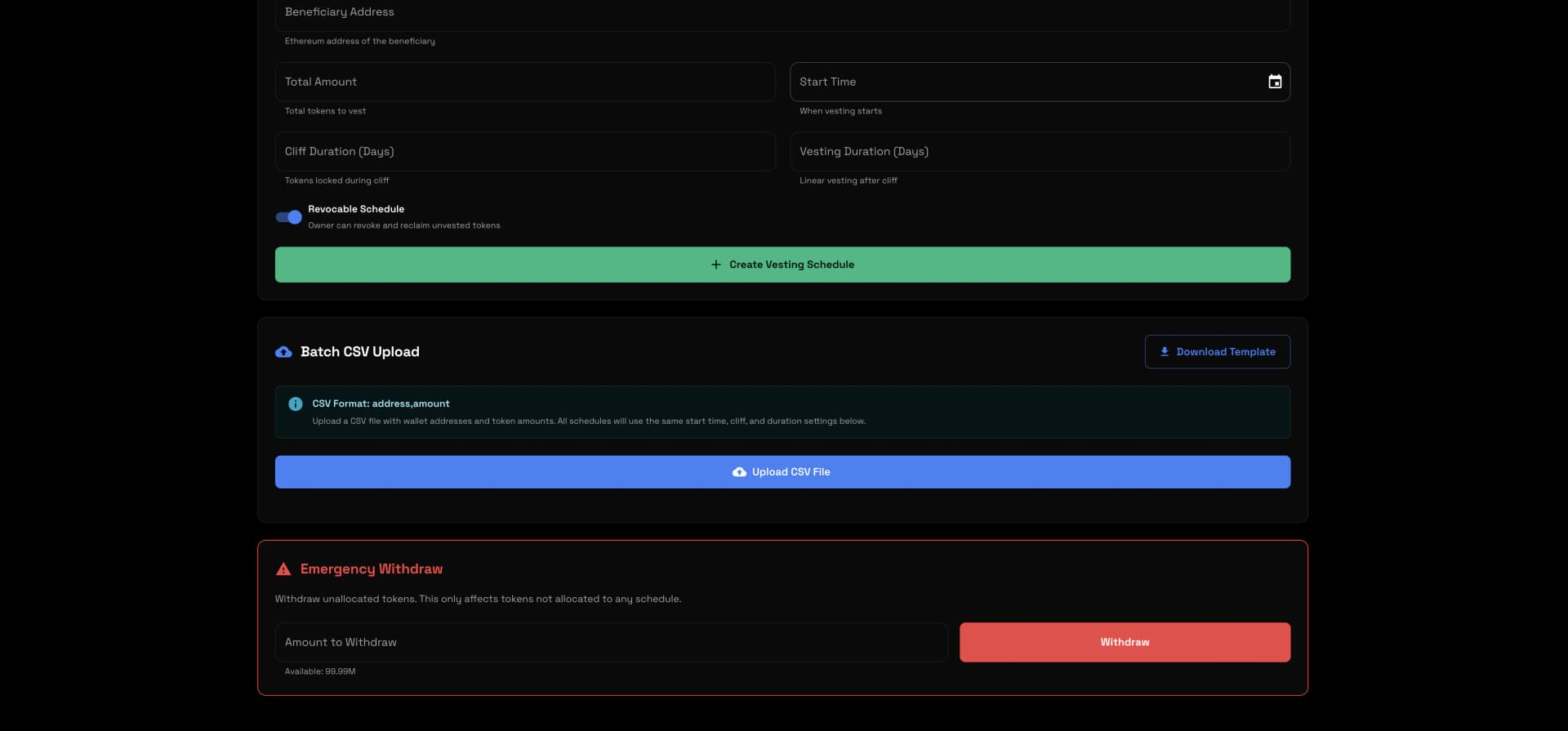Click the Vesting Duration (Days) field
Screen dimensions: 1568x731
point(1039,152)
